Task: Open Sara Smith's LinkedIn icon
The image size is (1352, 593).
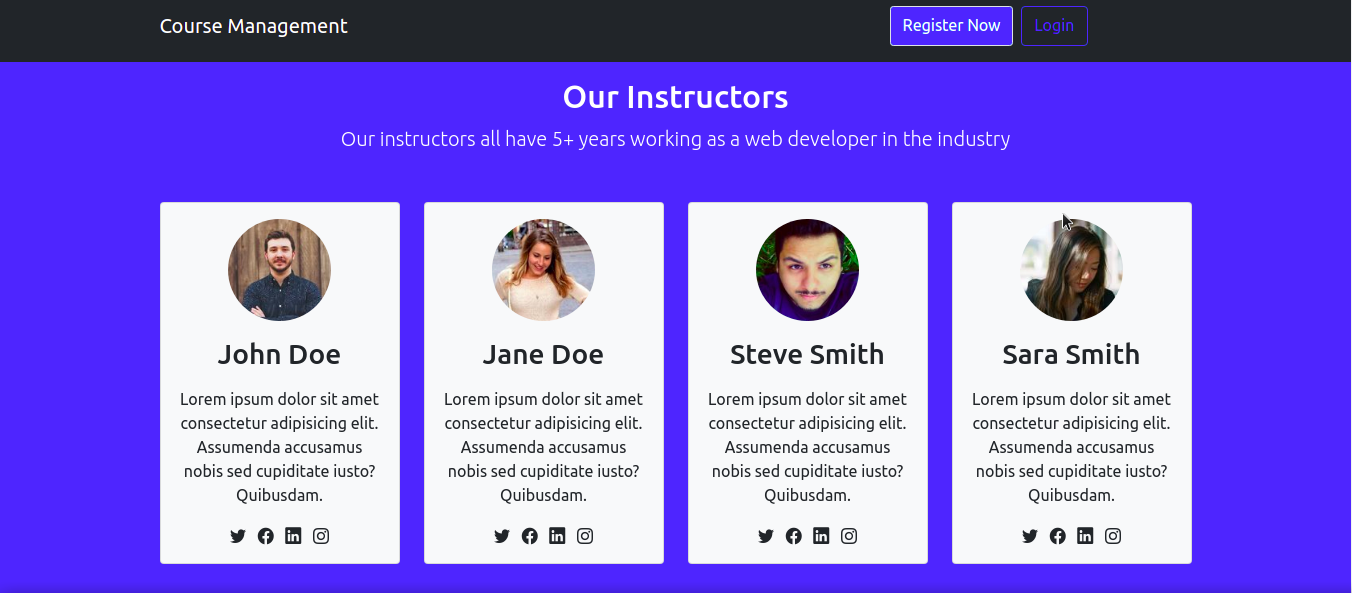Action: tap(1085, 536)
